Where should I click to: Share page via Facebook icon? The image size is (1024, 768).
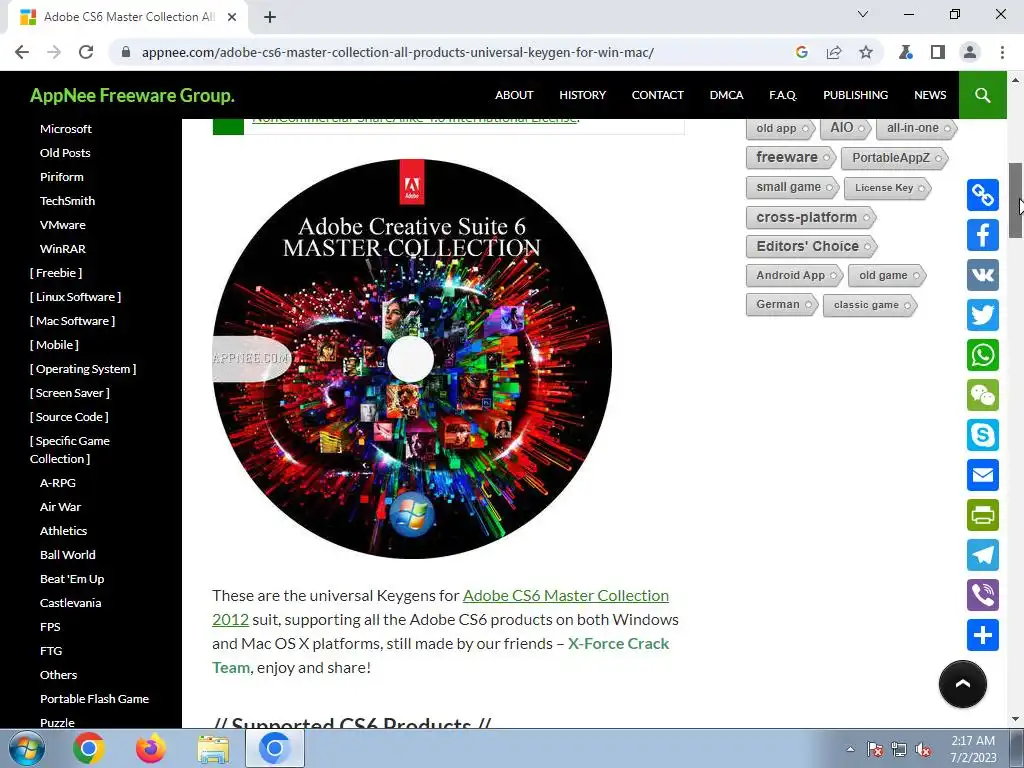tap(983, 235)
